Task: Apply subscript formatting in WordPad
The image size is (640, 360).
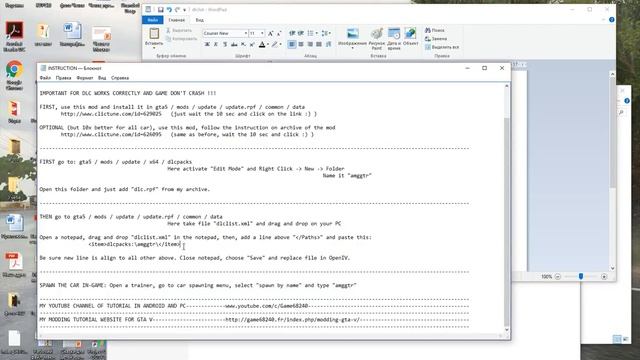Action: (243, 44)
